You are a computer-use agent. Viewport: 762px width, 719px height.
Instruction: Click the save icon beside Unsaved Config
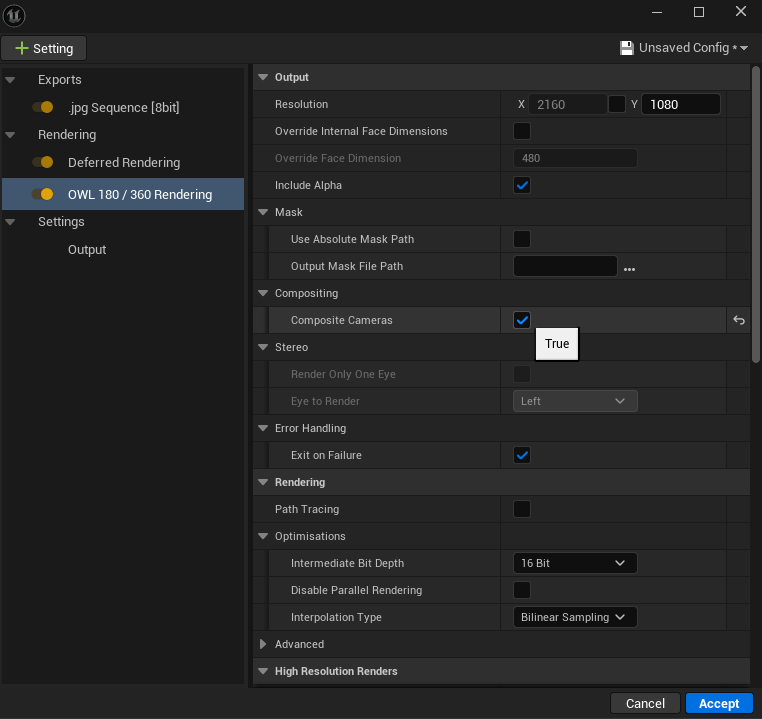pyautogui.click(x=627, y=48)
